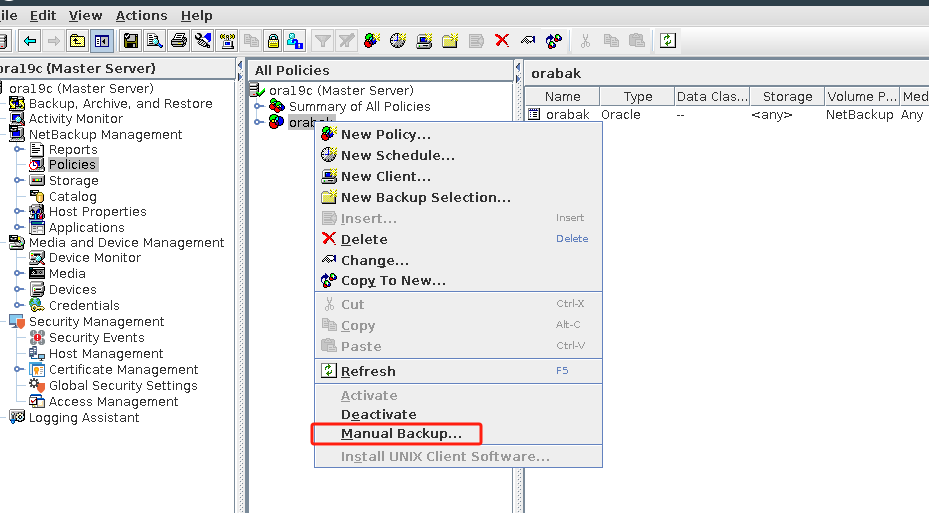Viewport: 929px width, 513px height.
Task: Choose Copy To New... in context menu
Action: [458, 280]
